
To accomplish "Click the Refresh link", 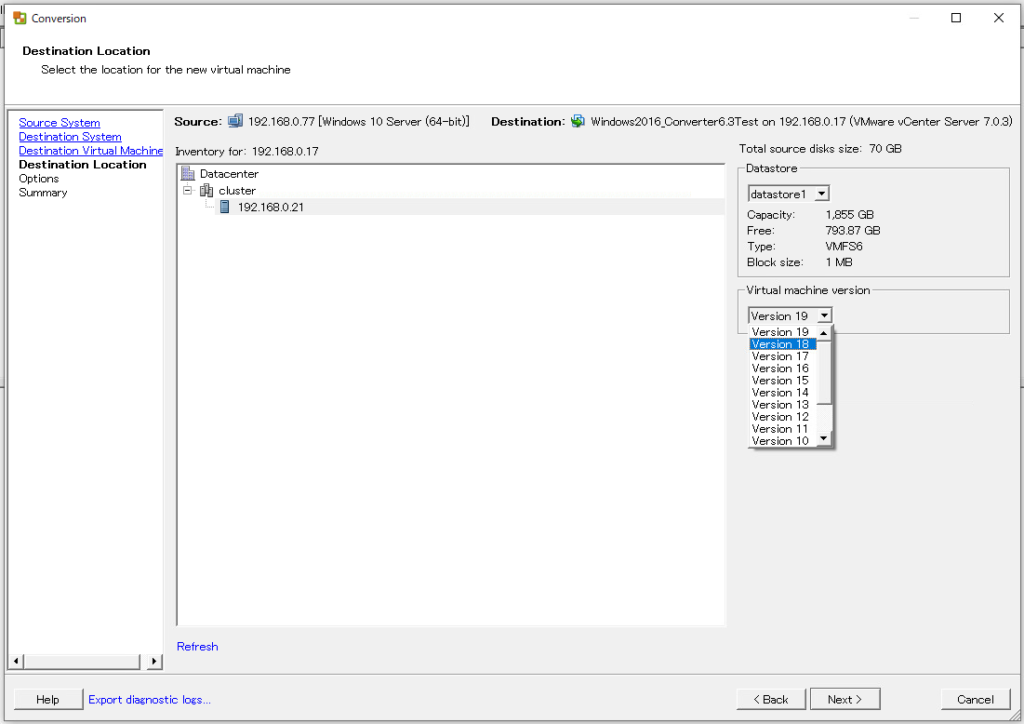I will coord(197,646).
